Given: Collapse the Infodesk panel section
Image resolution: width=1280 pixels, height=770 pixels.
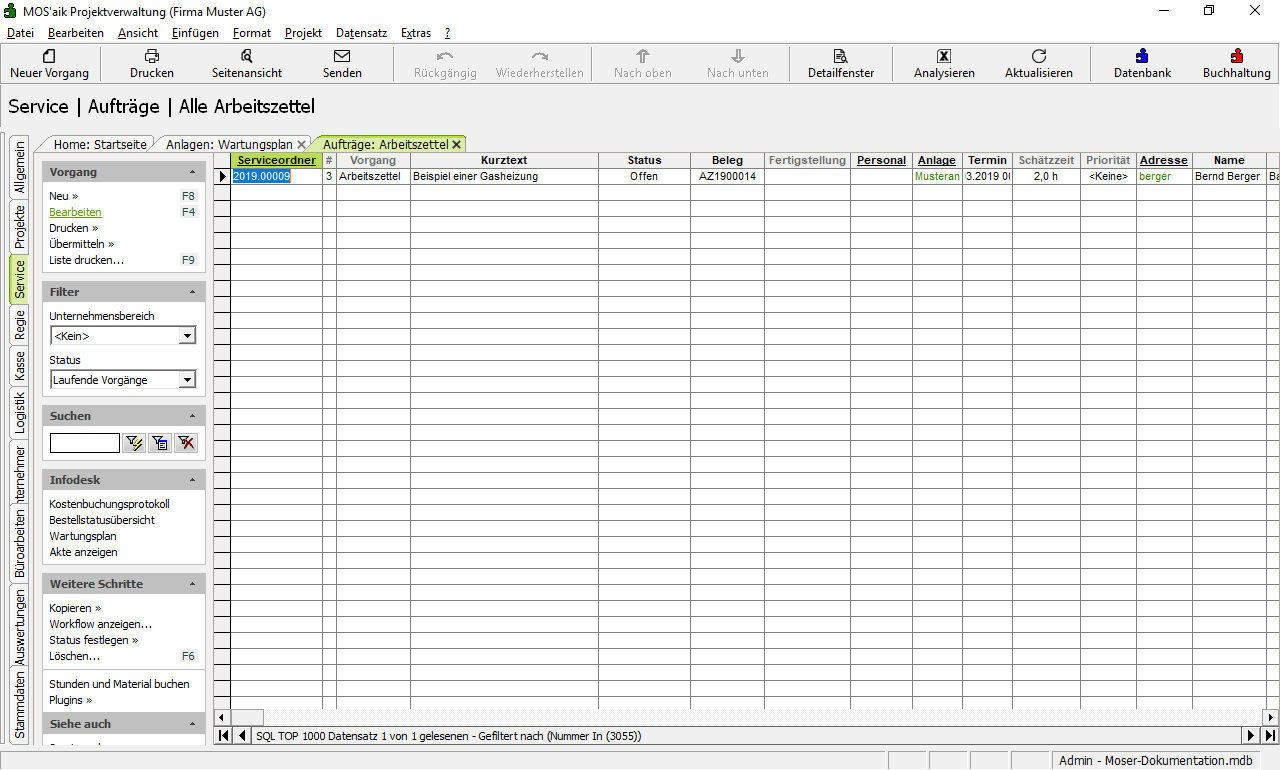Looking at the screenshot, I should tap(192, 480).
